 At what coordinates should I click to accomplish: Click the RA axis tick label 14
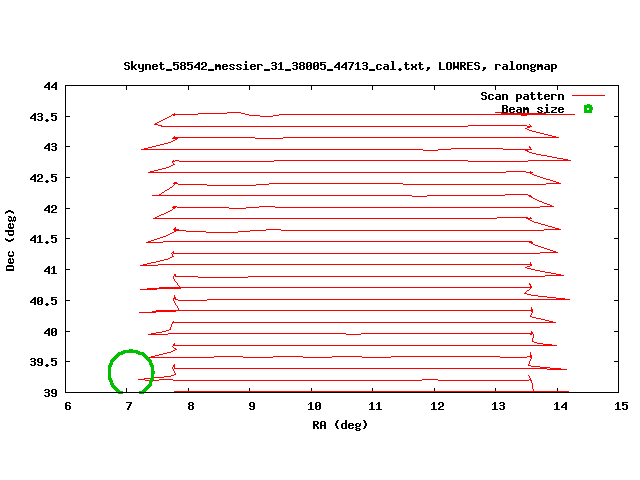tap(560, 406)
